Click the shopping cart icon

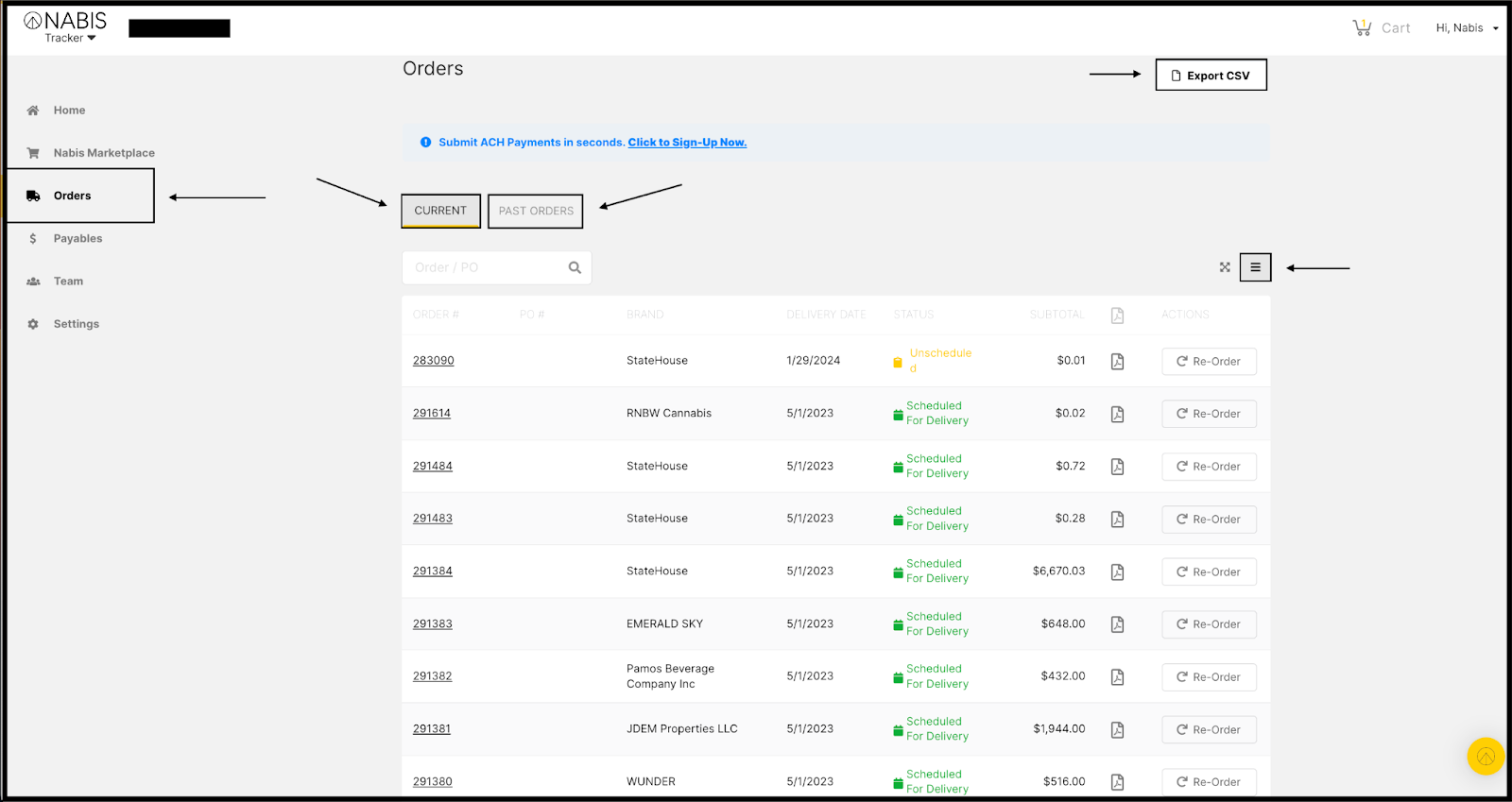(x=1362, y=28)
